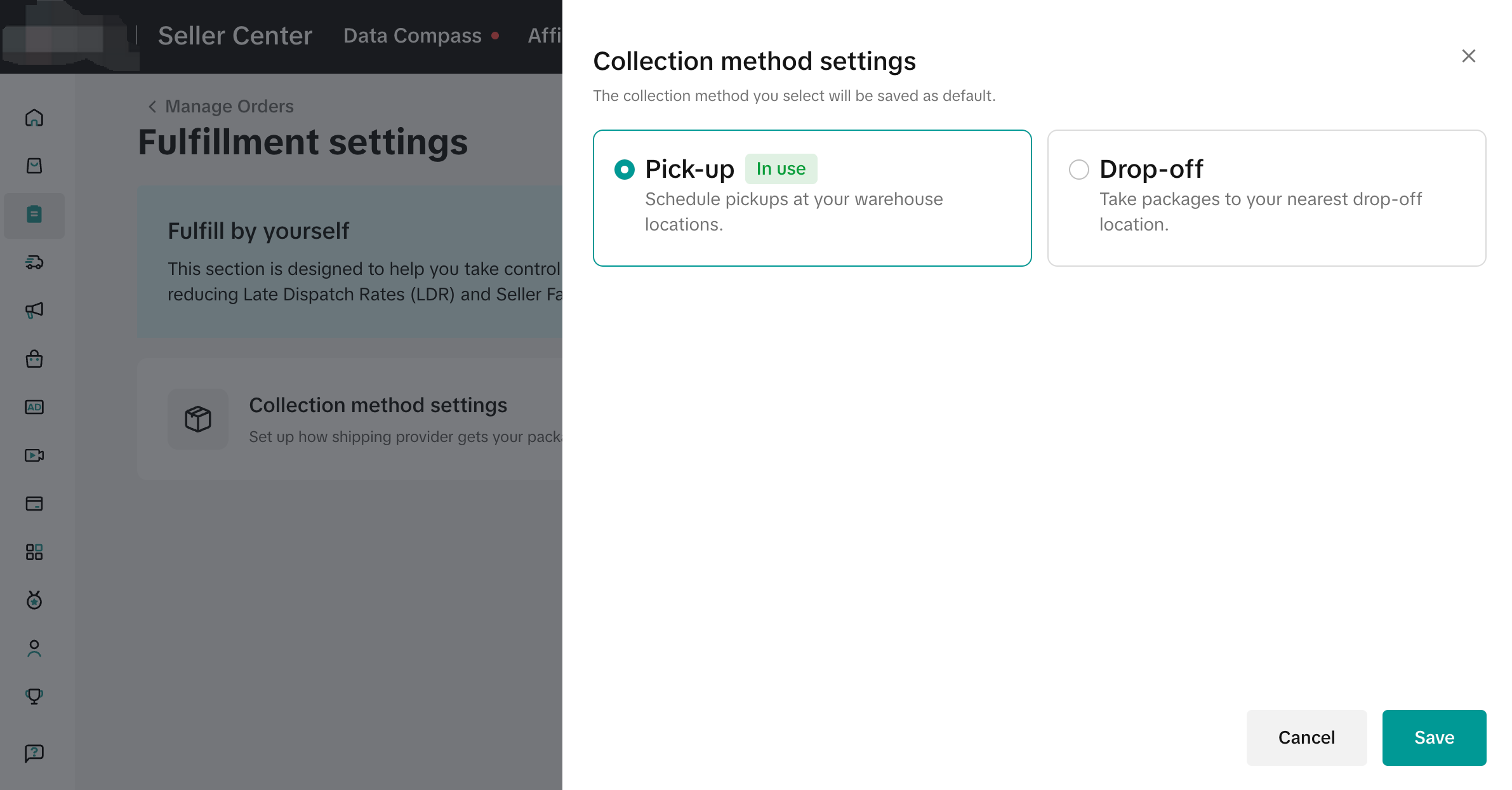Viewport: 1512px width, 790px height.
Task: Open the Promotions megaphone icon
Action: [x=34, y=311]
